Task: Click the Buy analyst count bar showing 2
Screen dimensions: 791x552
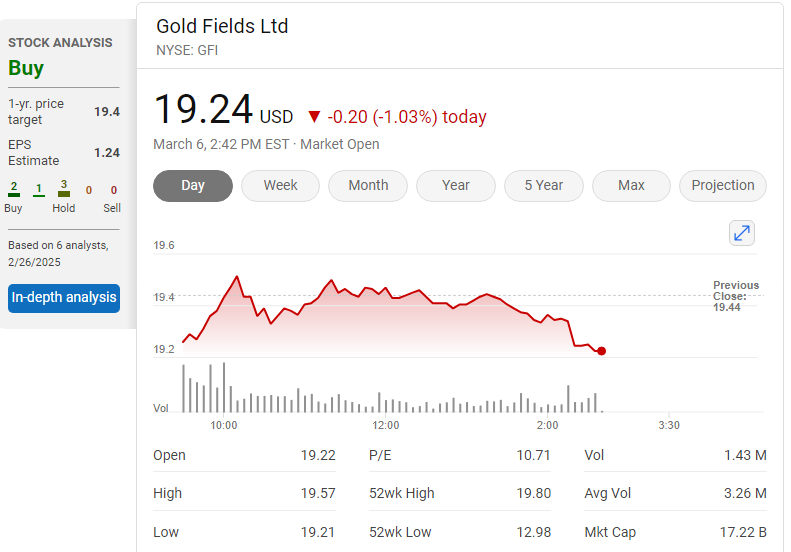Action: click(14, 189)
